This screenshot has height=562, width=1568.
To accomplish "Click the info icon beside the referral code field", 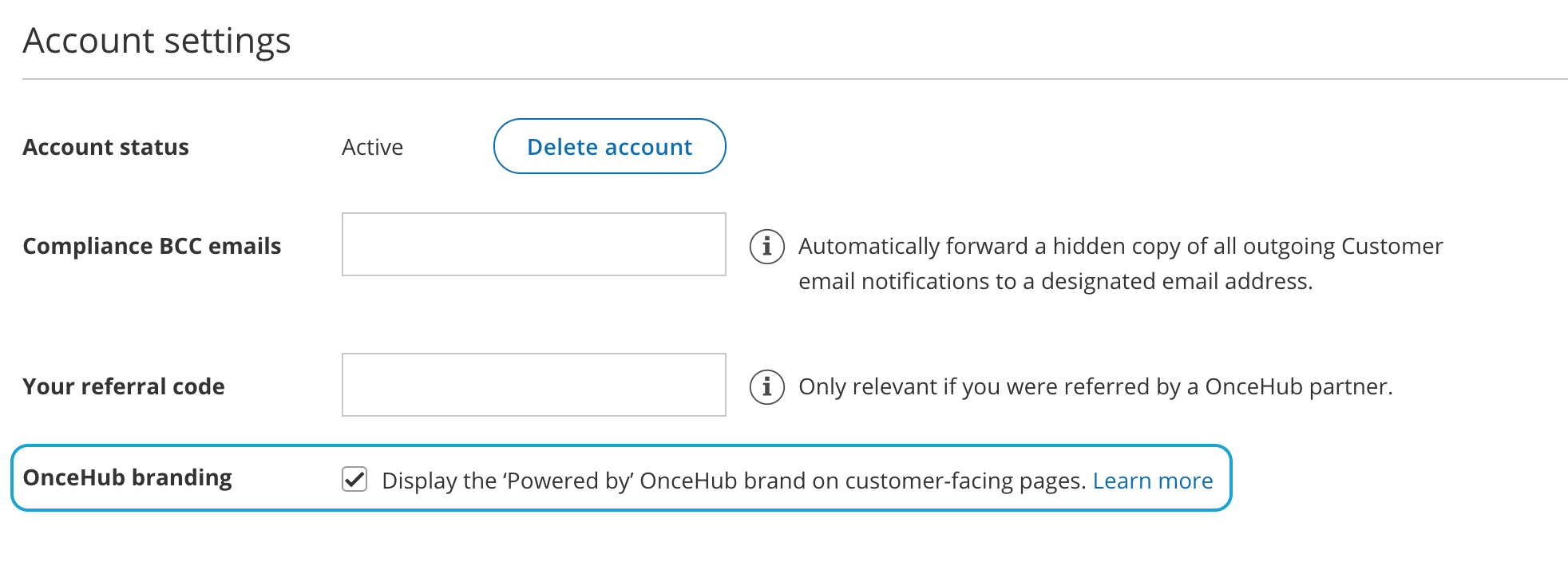I will 766,387.
